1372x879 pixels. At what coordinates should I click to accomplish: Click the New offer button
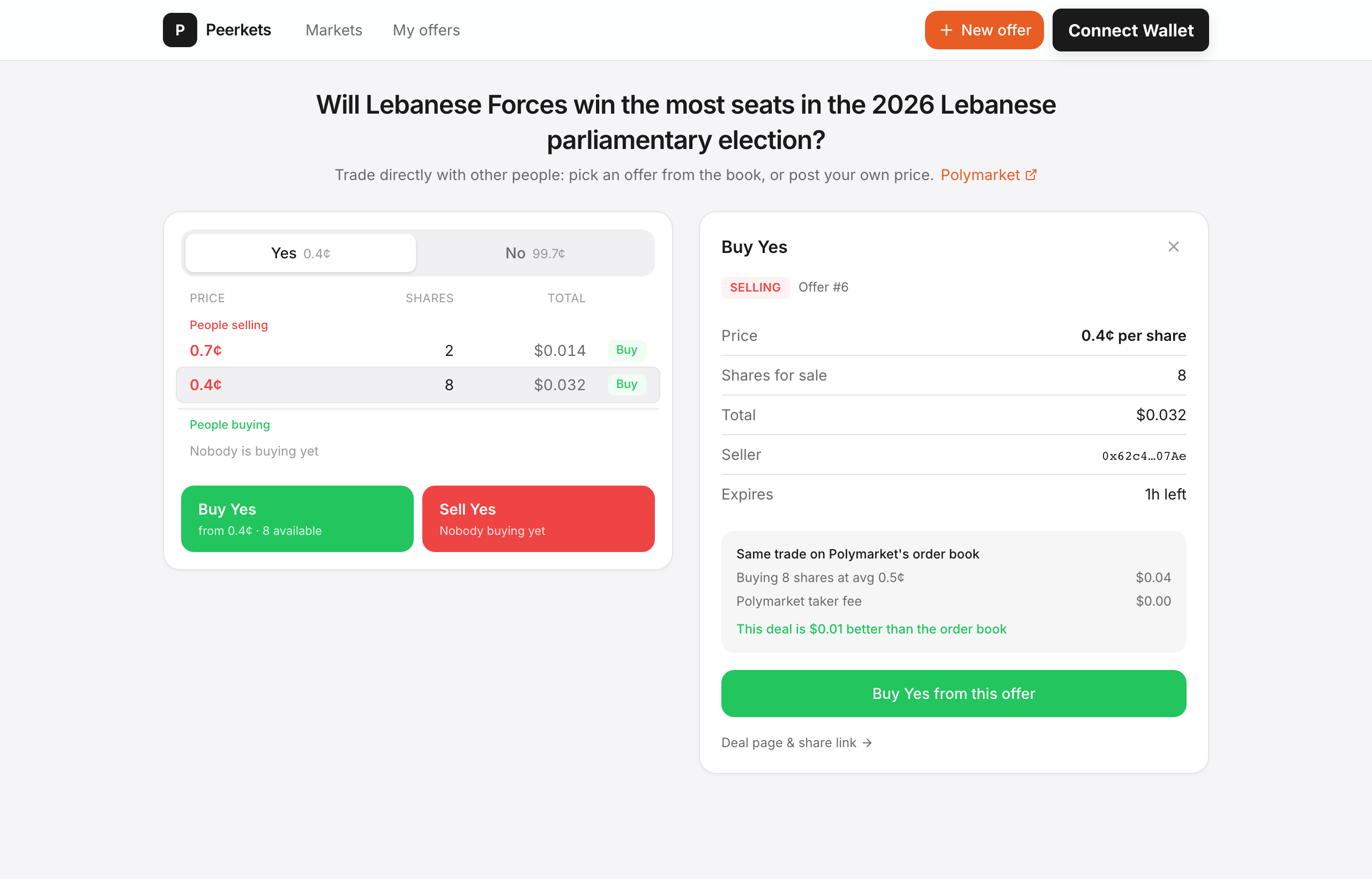984,29
